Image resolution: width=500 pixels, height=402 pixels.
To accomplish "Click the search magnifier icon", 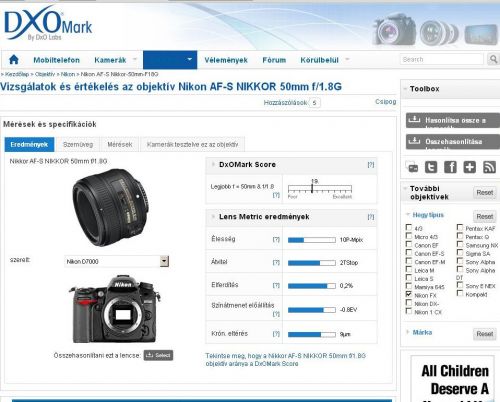I will [493, 59].
